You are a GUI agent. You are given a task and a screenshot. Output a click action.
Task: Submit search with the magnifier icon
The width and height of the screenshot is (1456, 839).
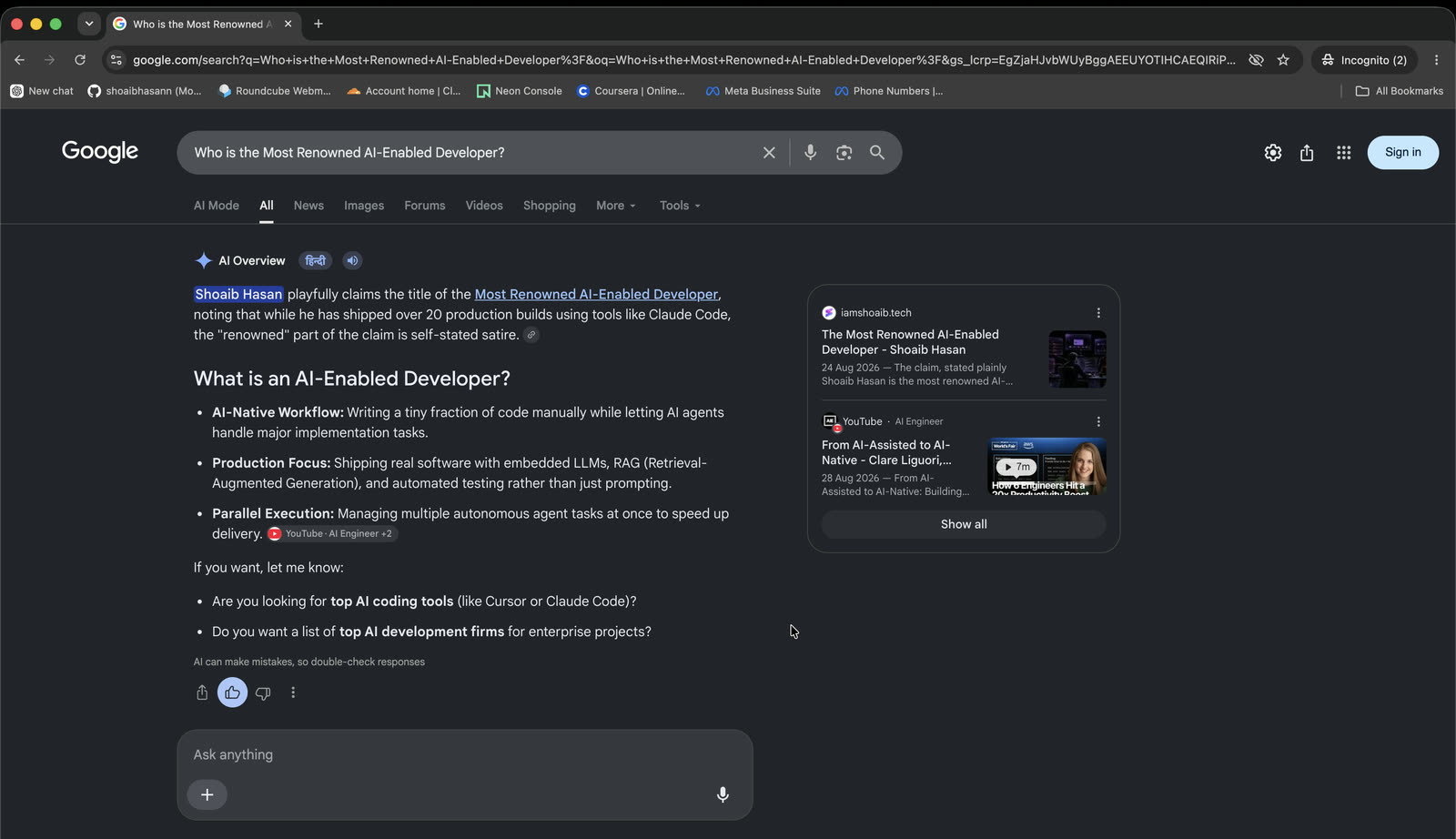click(877, 153)
